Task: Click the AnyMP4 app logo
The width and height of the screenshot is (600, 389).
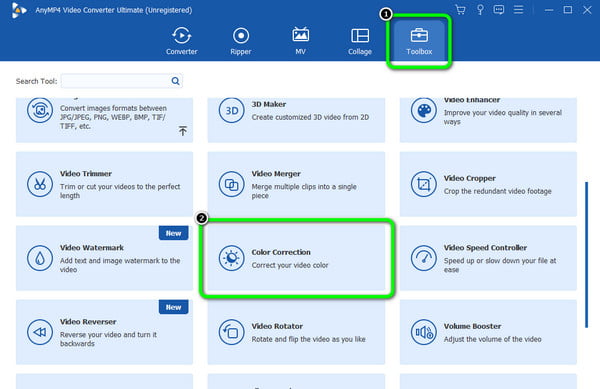Action: pos(18,10)
